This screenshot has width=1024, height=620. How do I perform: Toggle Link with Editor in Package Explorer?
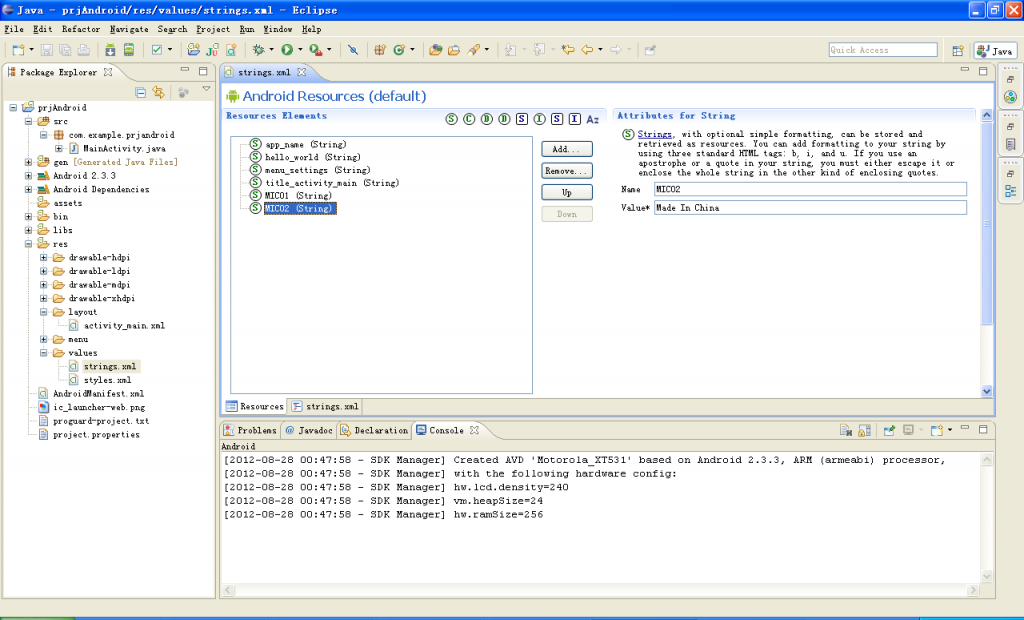pyautogui.click(x=159, y=92)
